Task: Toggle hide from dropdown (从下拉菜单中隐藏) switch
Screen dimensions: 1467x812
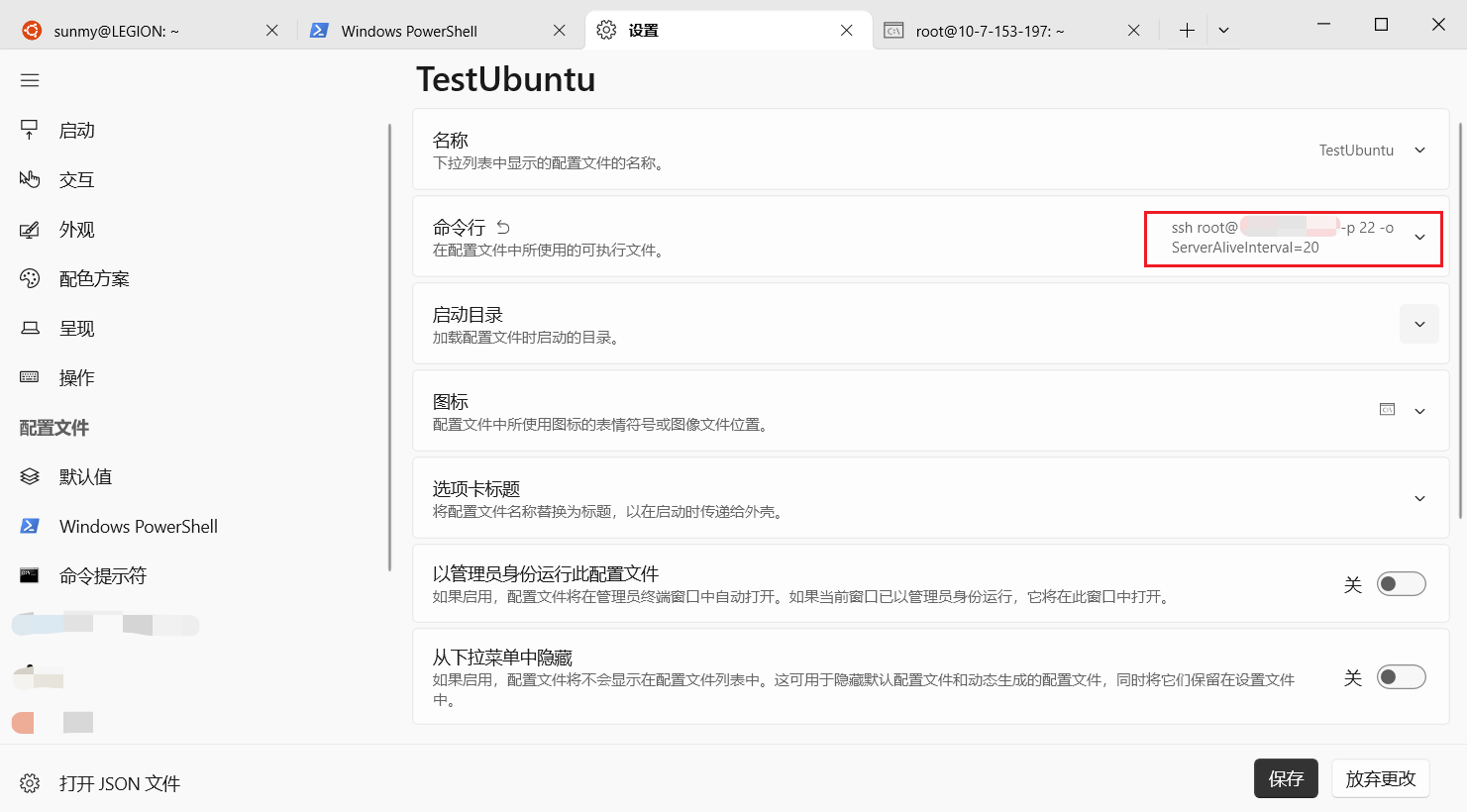Action: [1402, 677]
